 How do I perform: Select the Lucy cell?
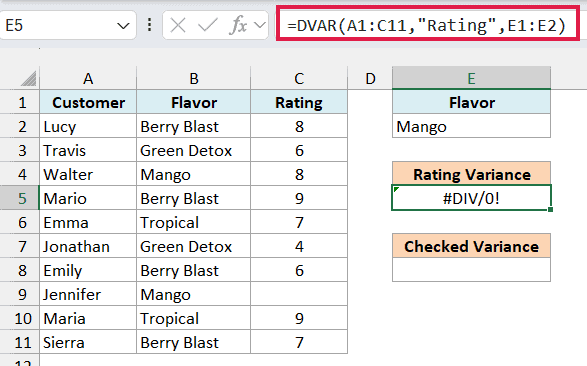88,126
